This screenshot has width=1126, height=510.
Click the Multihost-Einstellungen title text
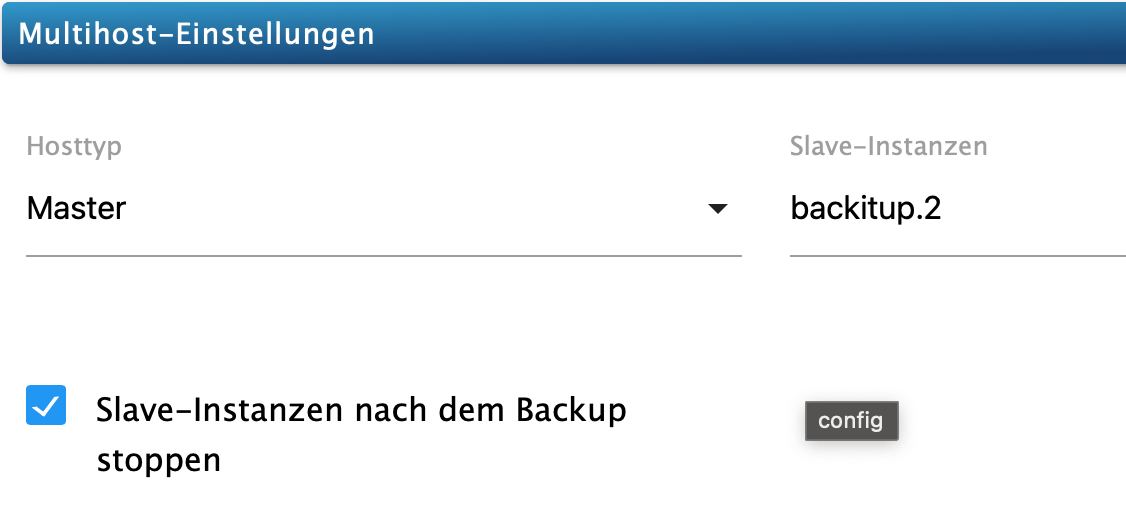(197, 34)
